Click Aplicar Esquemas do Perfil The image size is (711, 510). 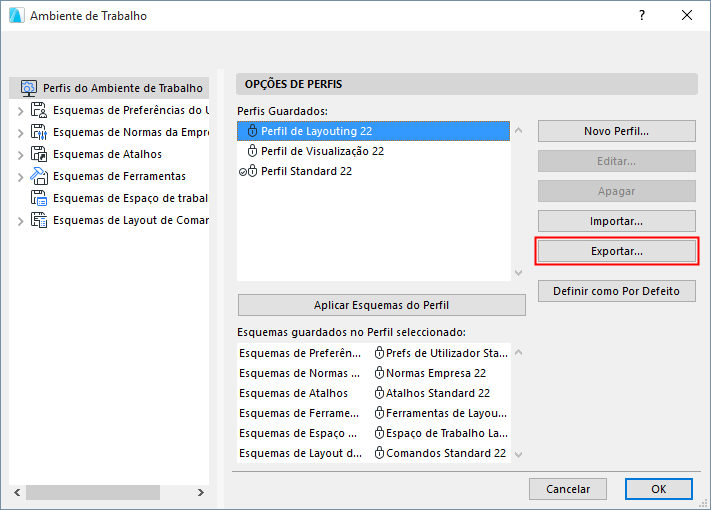[381, 305]
